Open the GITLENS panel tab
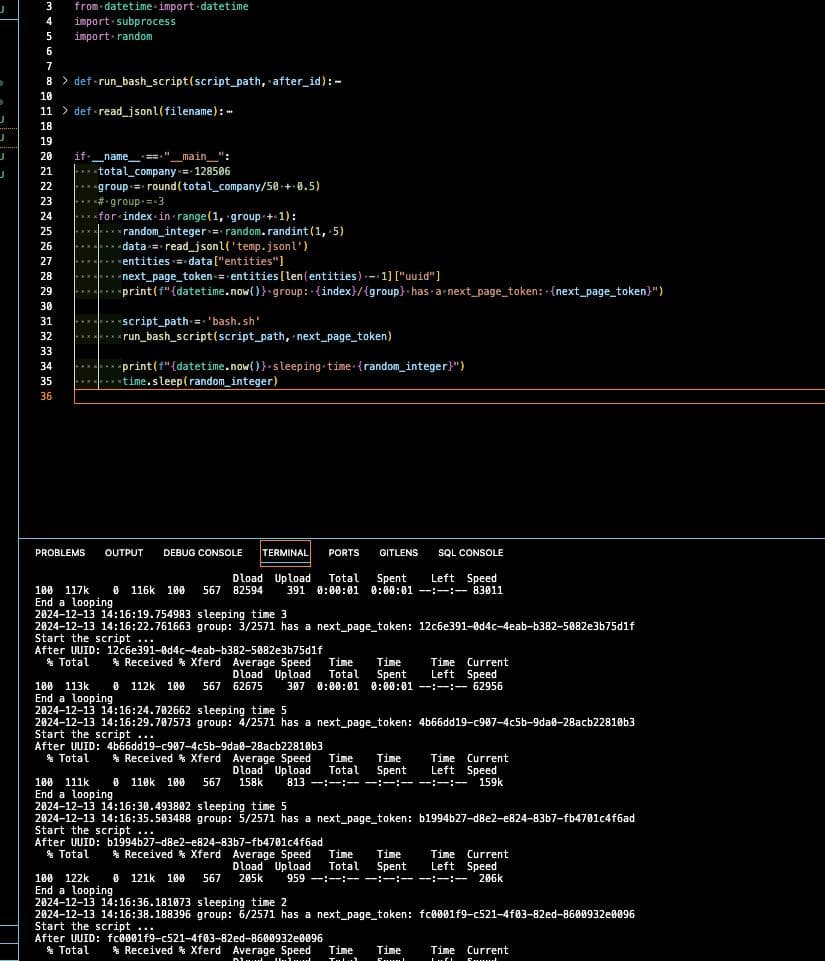The image size is (825, 961). coord(398,553)
